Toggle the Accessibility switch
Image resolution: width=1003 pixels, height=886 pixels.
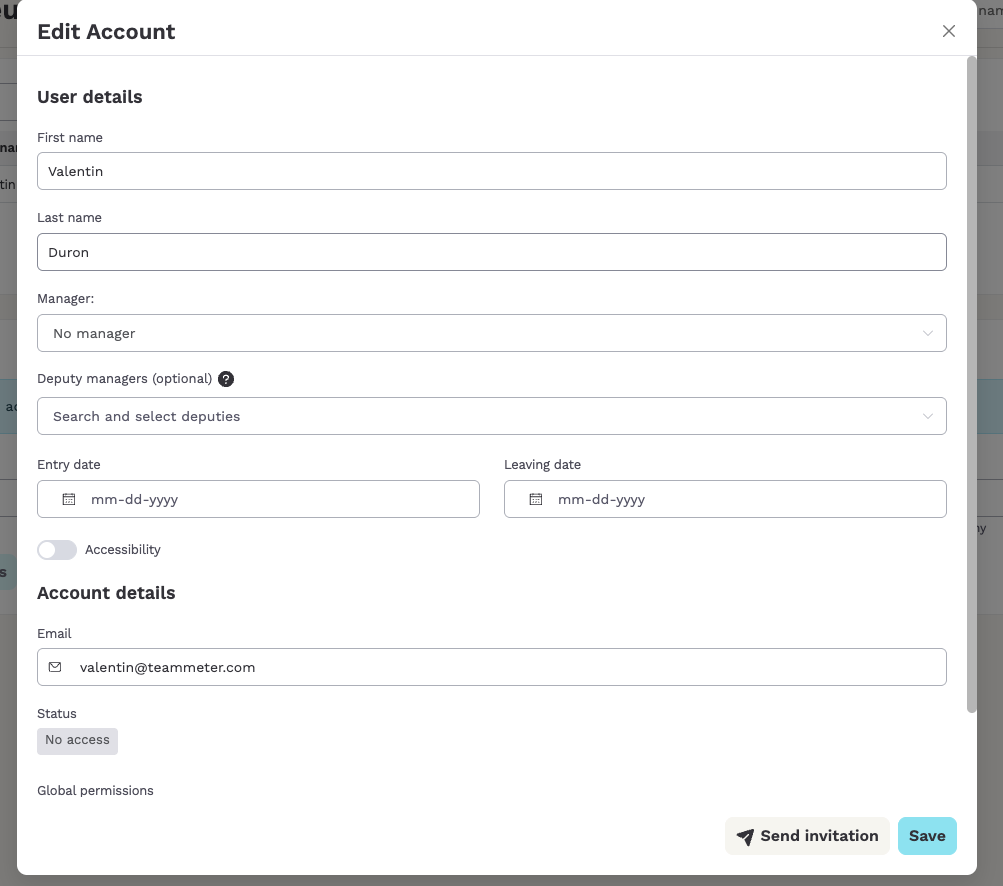57,550
